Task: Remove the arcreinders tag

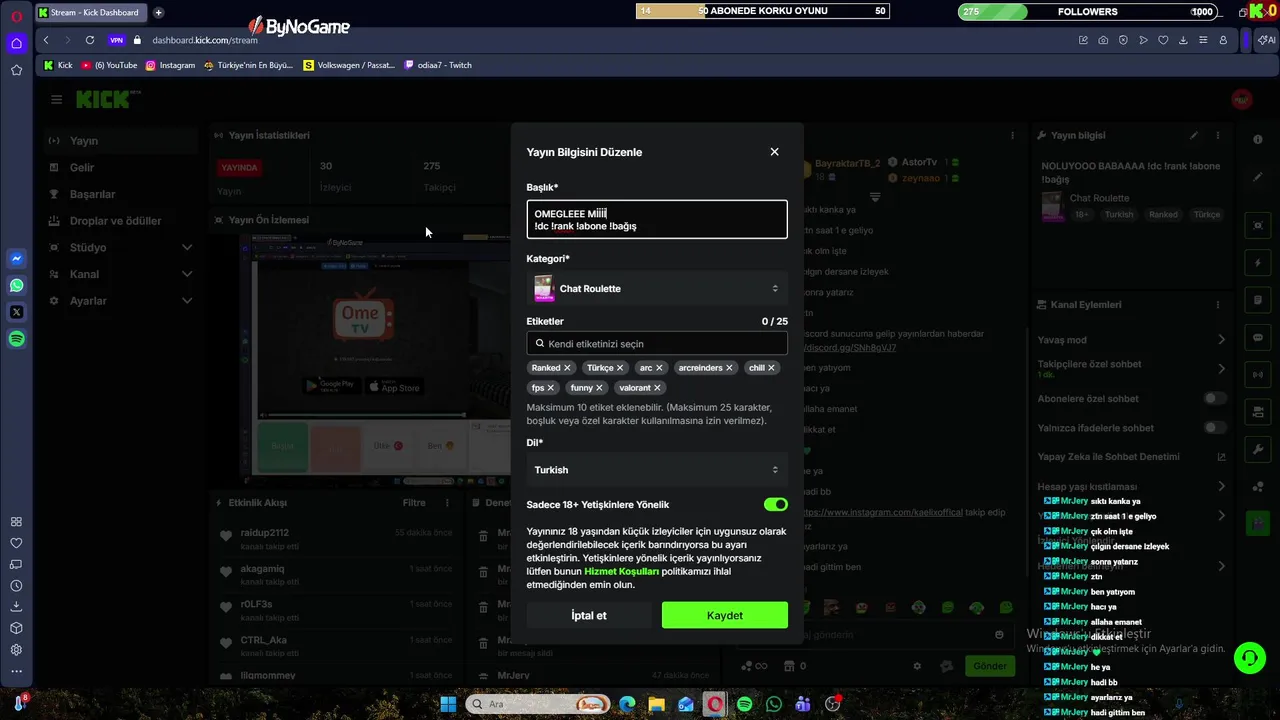Action: click(729, 368)
